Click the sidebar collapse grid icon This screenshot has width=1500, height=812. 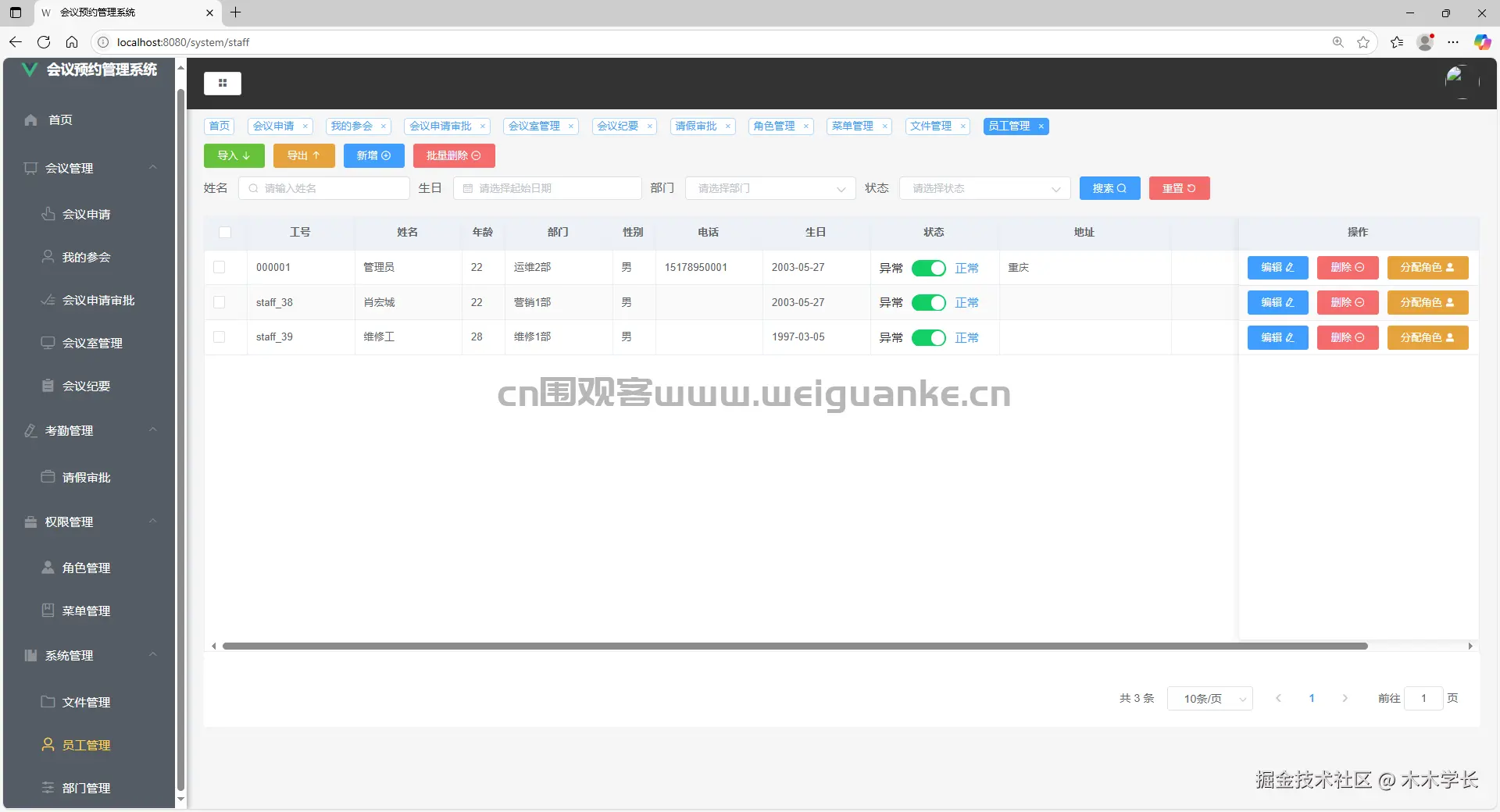[x=223, y=83]
